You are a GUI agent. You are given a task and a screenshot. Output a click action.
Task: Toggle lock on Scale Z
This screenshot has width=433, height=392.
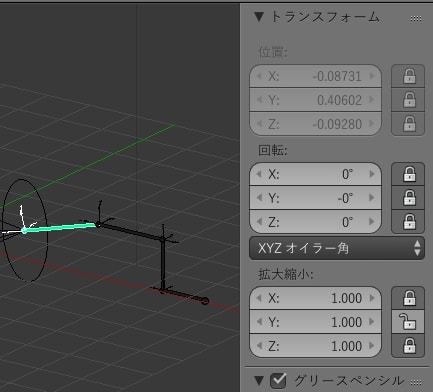click(x=408, y=346)
